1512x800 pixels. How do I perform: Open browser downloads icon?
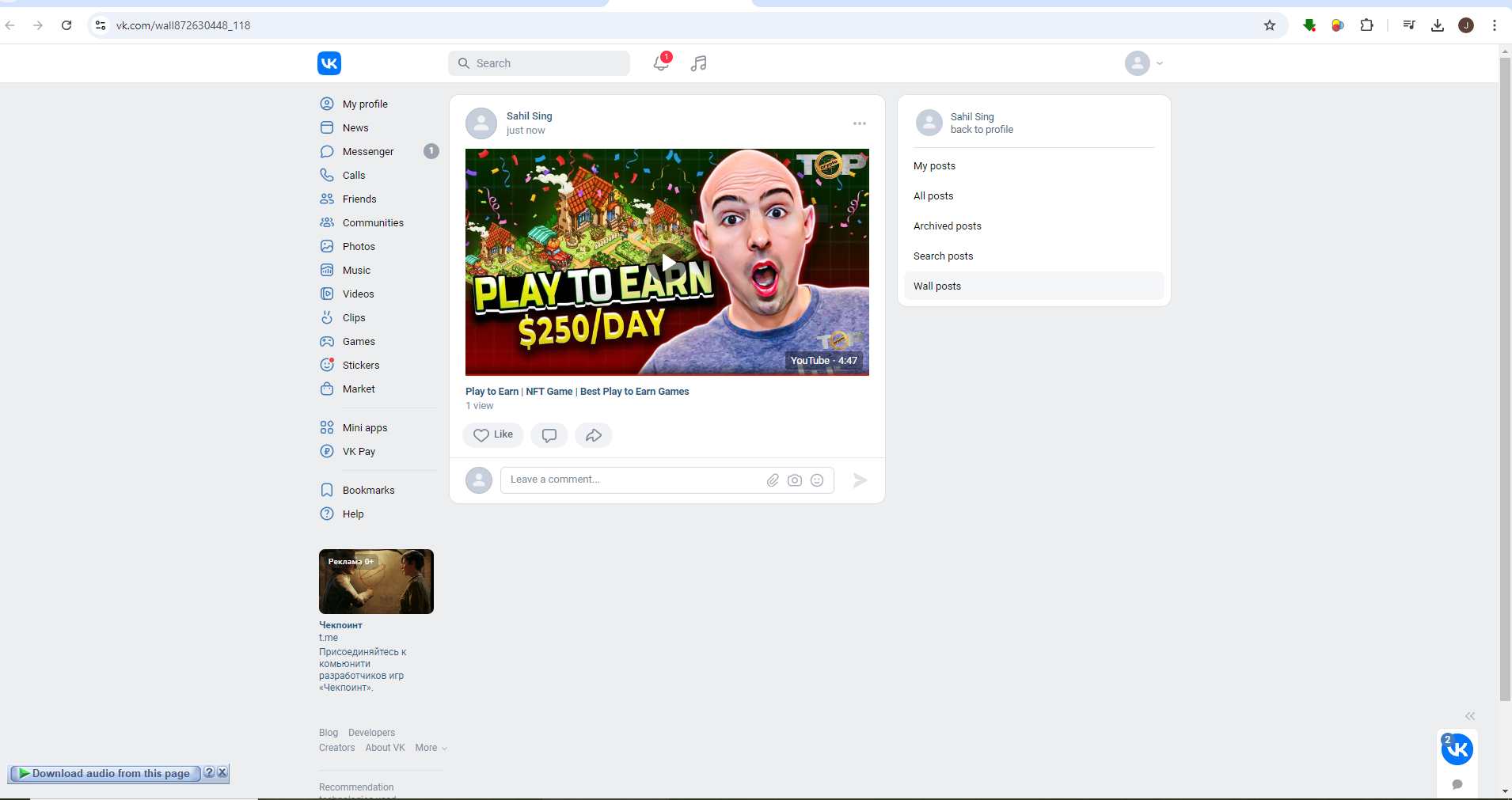(1438, 25)
